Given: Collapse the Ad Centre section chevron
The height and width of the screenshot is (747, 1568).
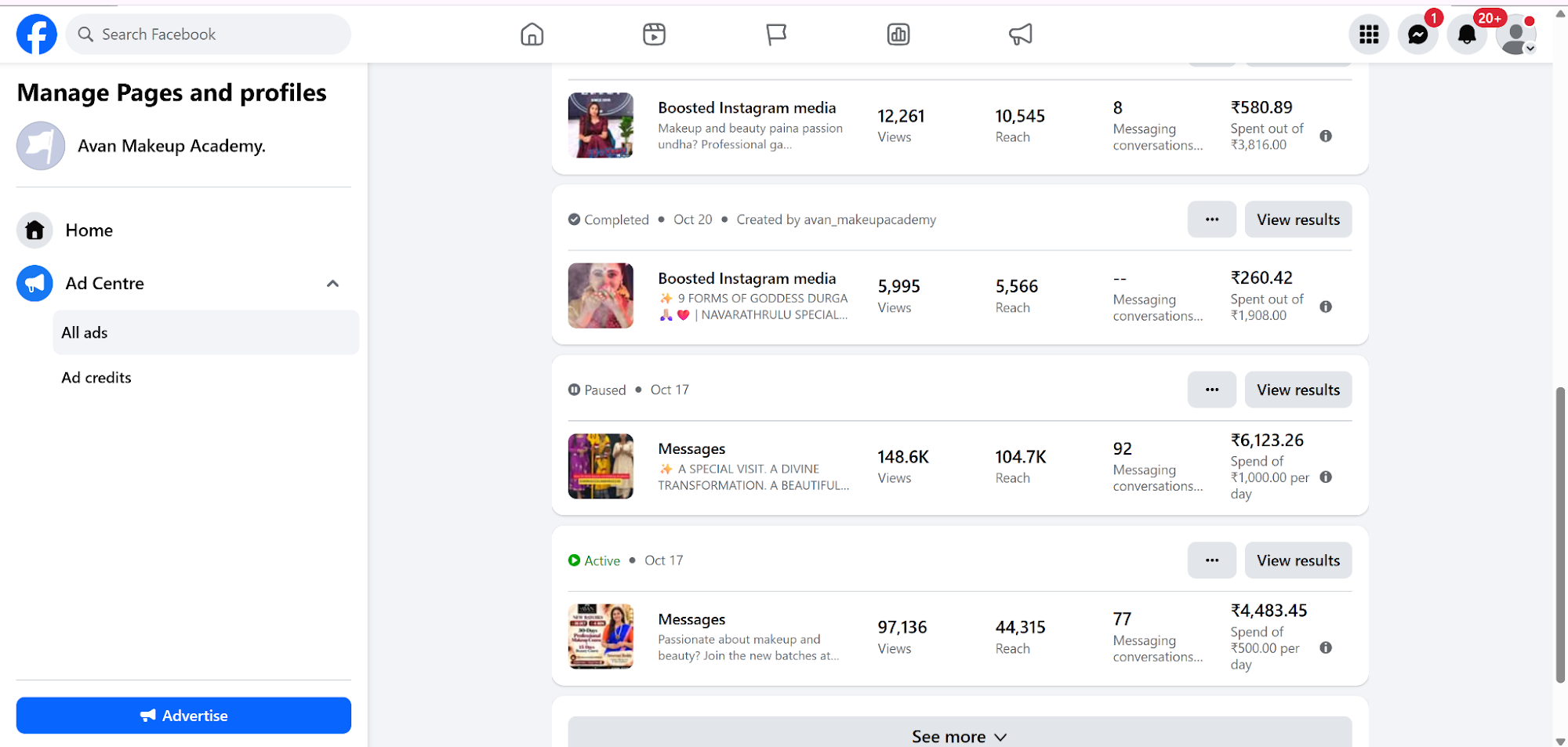Looking at the screenshot, I should [x=332, y=284].
